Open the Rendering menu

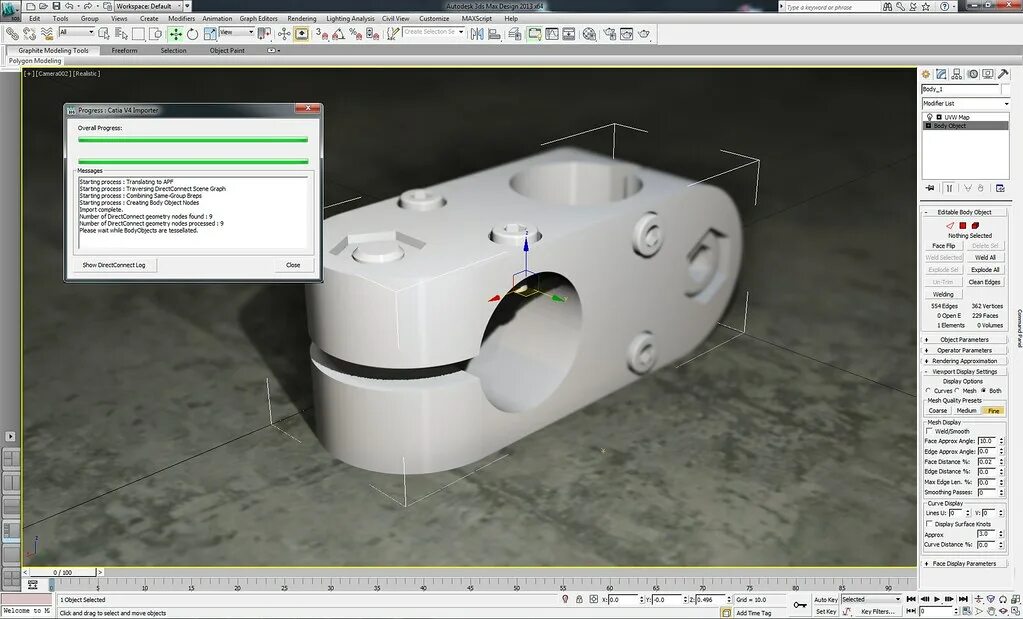click(301, 18)
